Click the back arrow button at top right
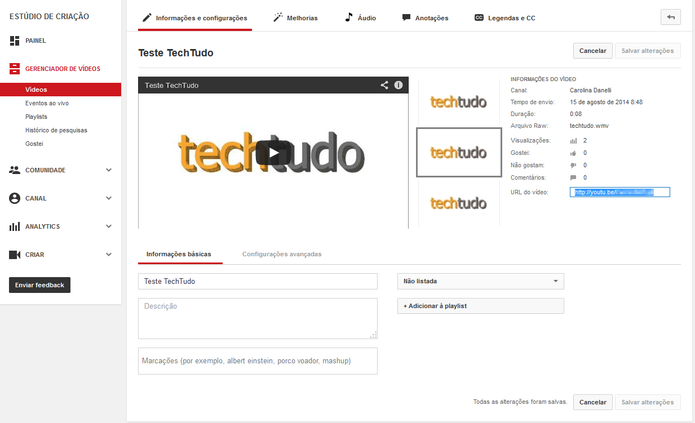Screen dimensions: 695x423 click(671, 17)
